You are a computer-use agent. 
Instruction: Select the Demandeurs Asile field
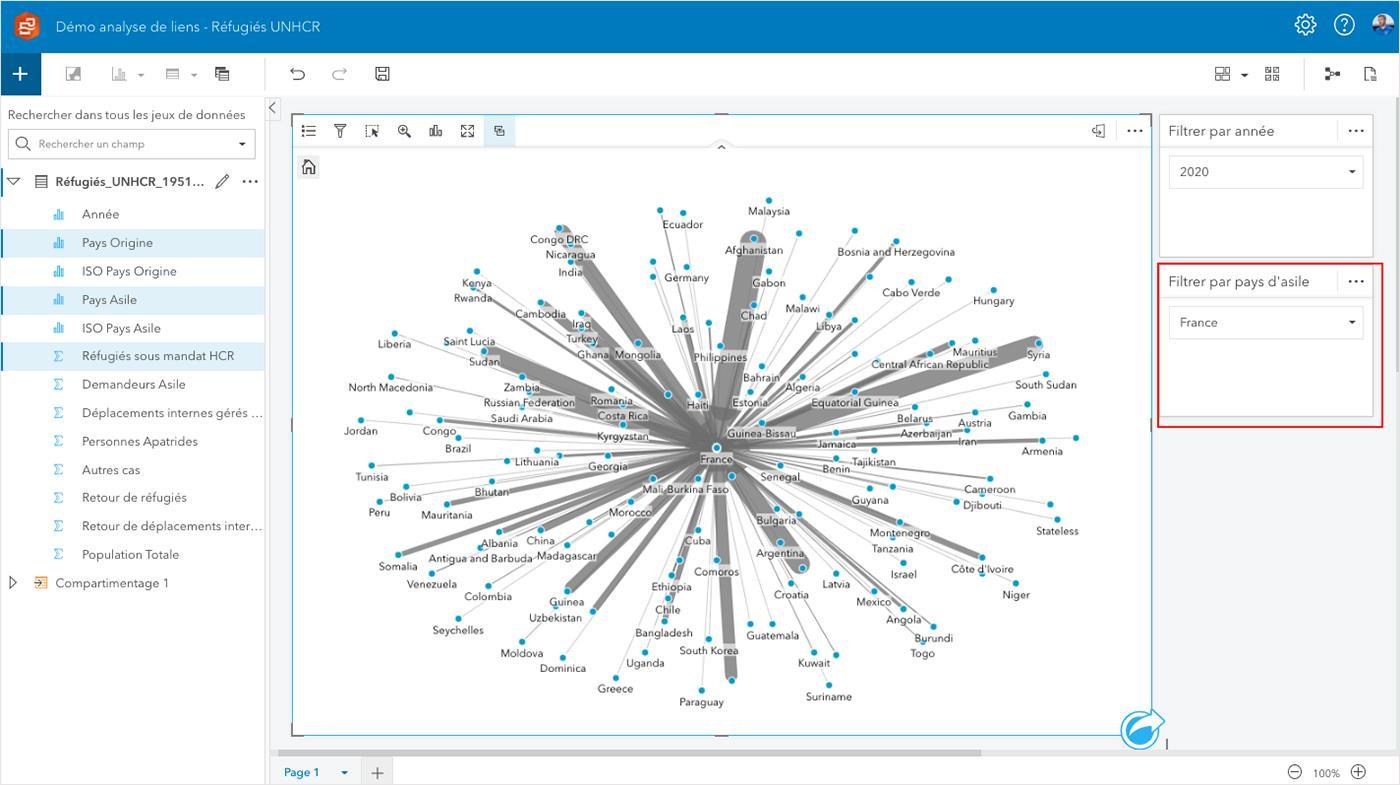[134, 384]
